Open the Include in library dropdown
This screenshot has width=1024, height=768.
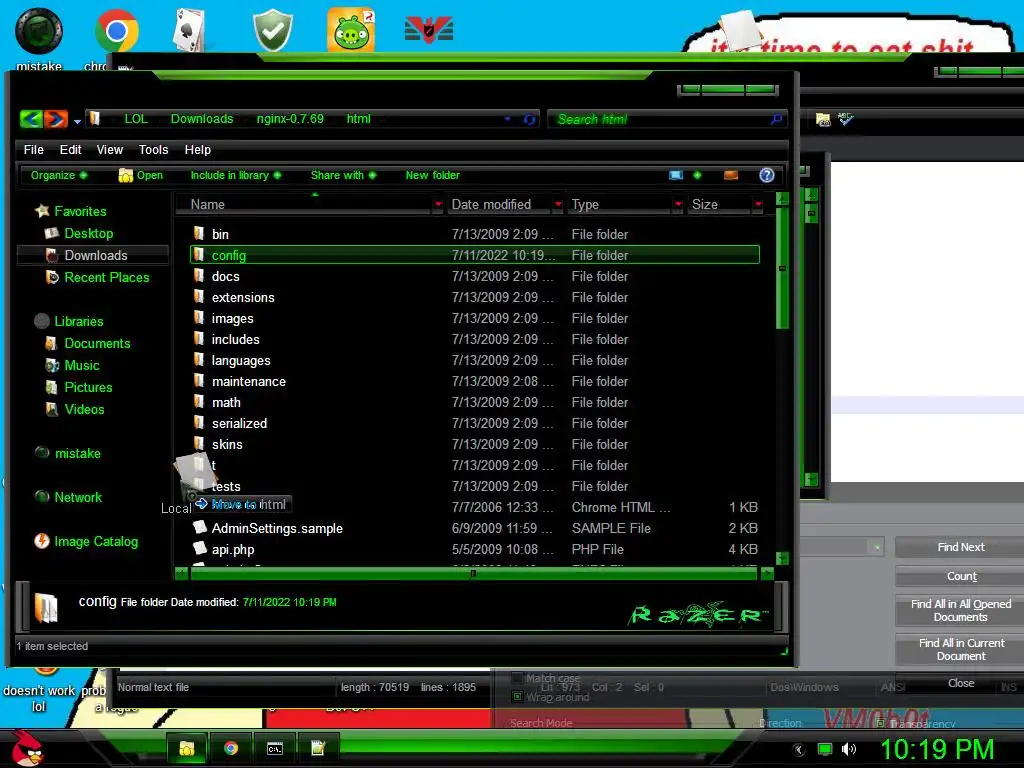(236, 175)
